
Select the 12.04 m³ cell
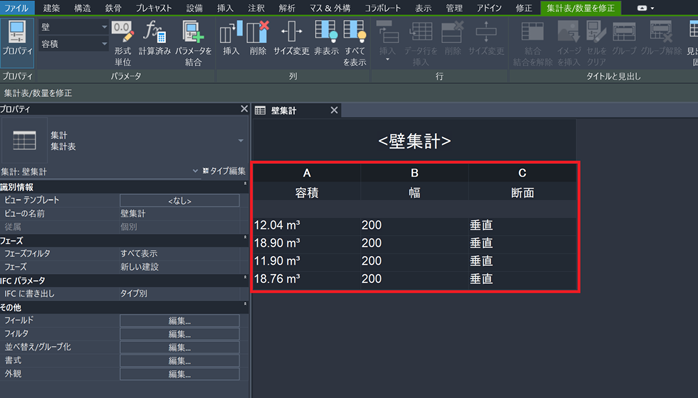coord(307,225)
